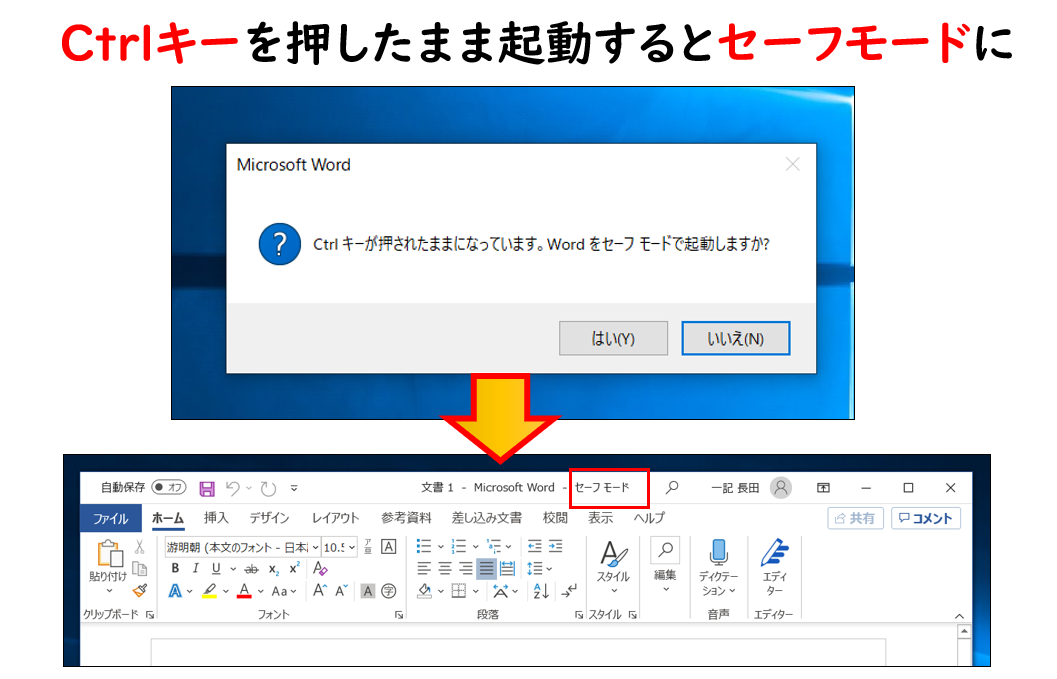Click the search magnifier in title bar
This screenshot has width=1057, height=679.
point(672,488)
